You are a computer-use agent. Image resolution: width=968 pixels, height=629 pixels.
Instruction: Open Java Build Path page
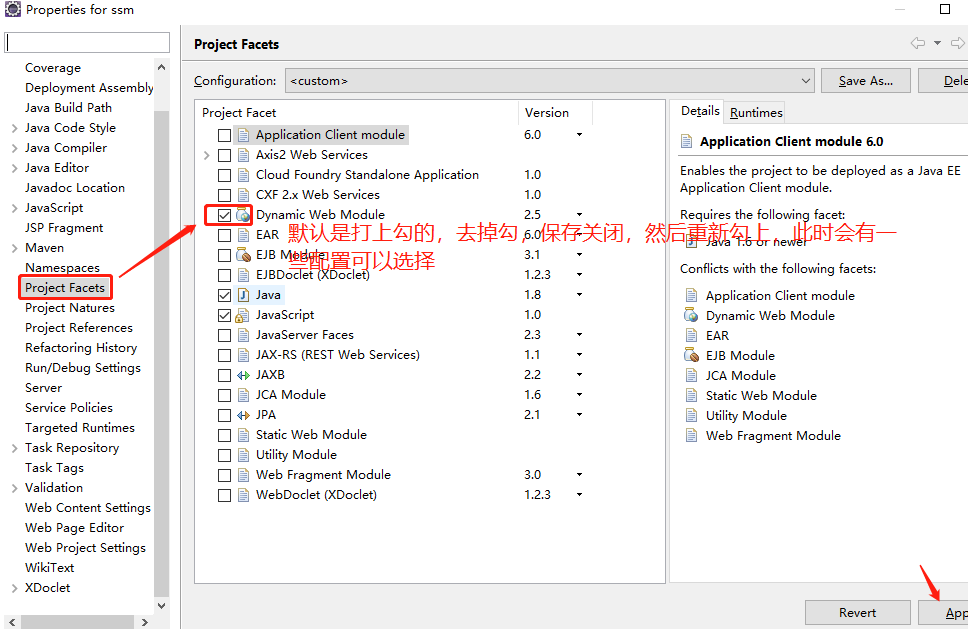tap(69, 107)
